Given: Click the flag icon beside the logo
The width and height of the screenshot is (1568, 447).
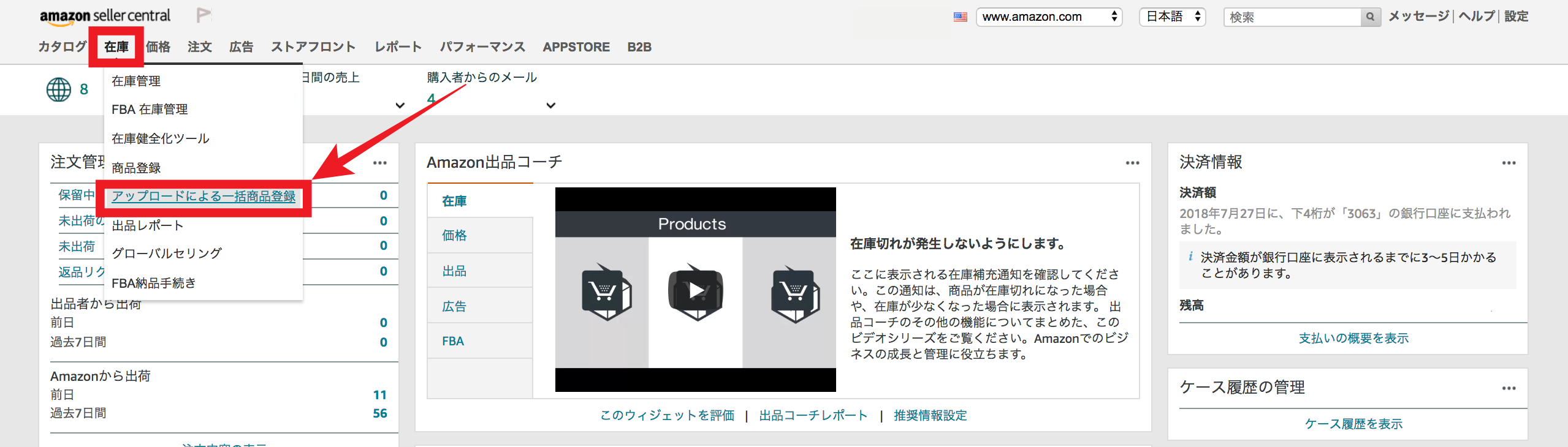Looking at the screenshot, I should pos(204,15).
